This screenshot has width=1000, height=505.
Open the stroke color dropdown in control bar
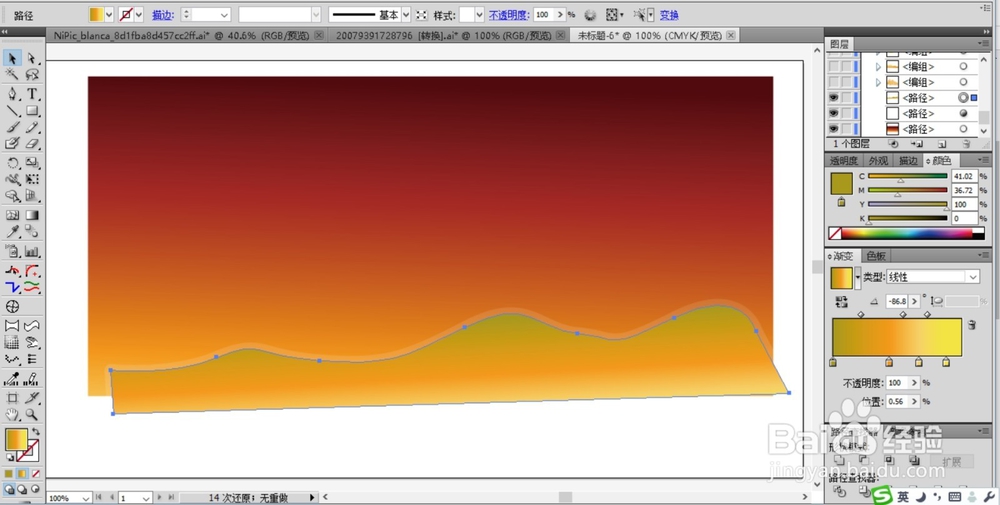pos(138,15)
